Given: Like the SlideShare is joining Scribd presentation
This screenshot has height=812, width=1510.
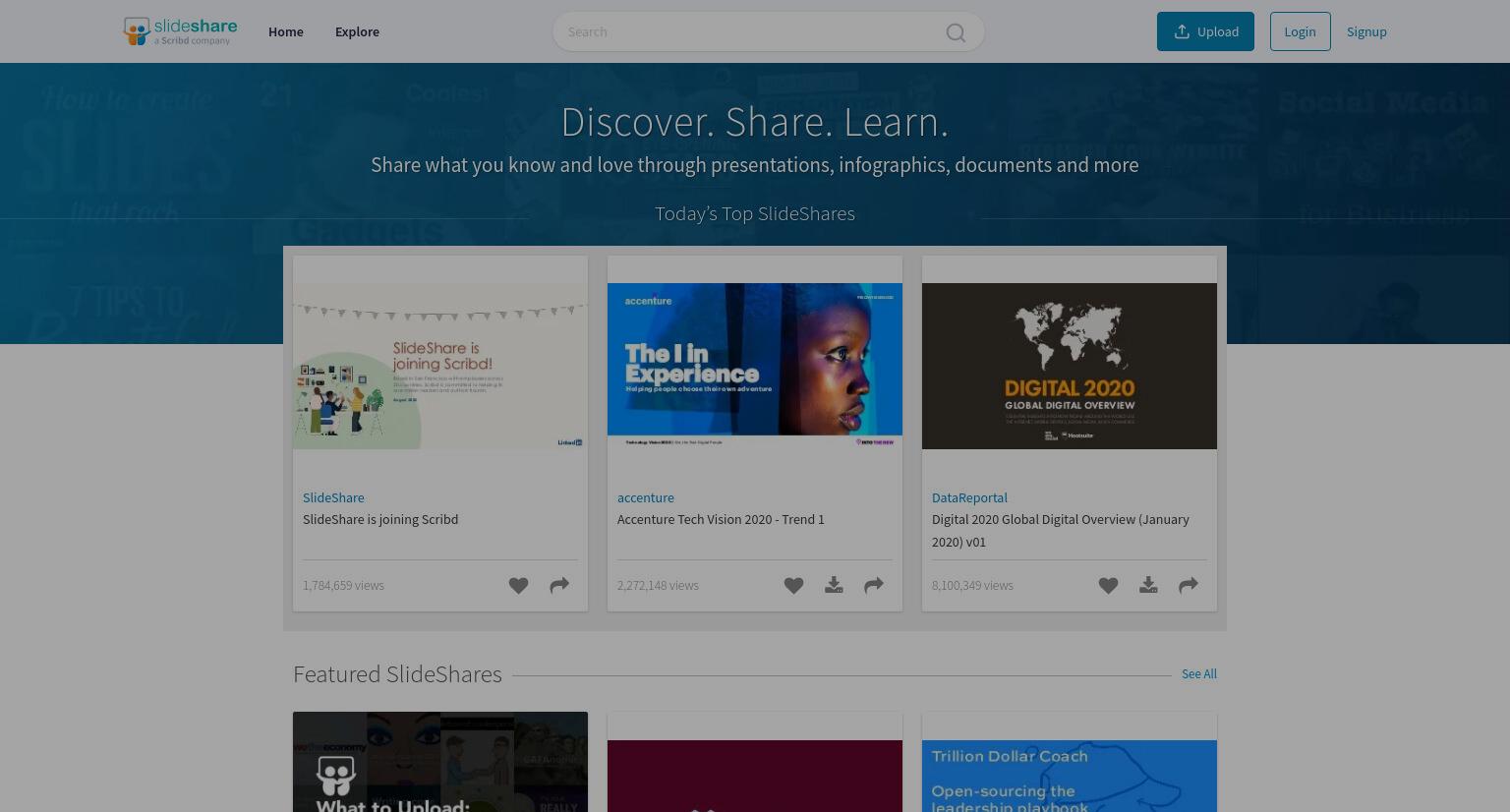Looking at the screenshot, I should coord(518,586).
